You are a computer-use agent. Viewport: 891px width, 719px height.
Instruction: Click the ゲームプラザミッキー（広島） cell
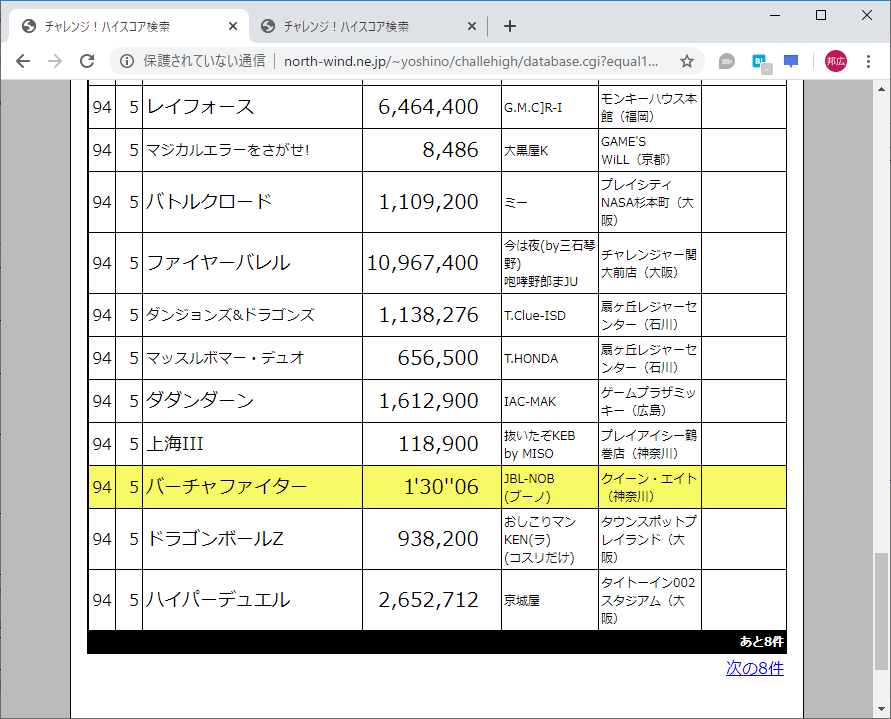[x=649, y=401]
